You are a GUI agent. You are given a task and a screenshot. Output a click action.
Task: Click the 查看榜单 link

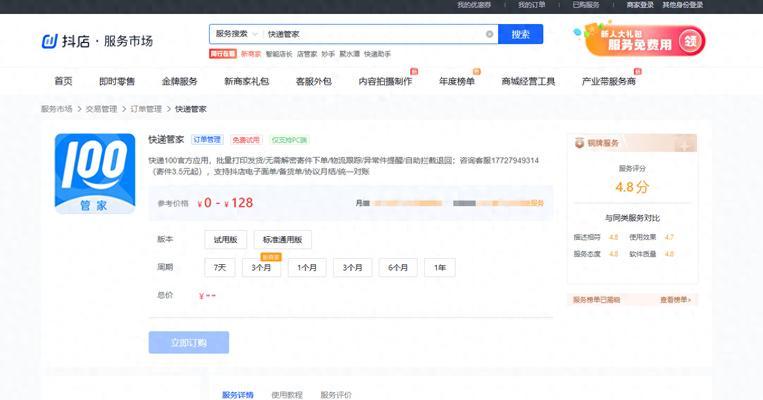[x=675, y=300]
